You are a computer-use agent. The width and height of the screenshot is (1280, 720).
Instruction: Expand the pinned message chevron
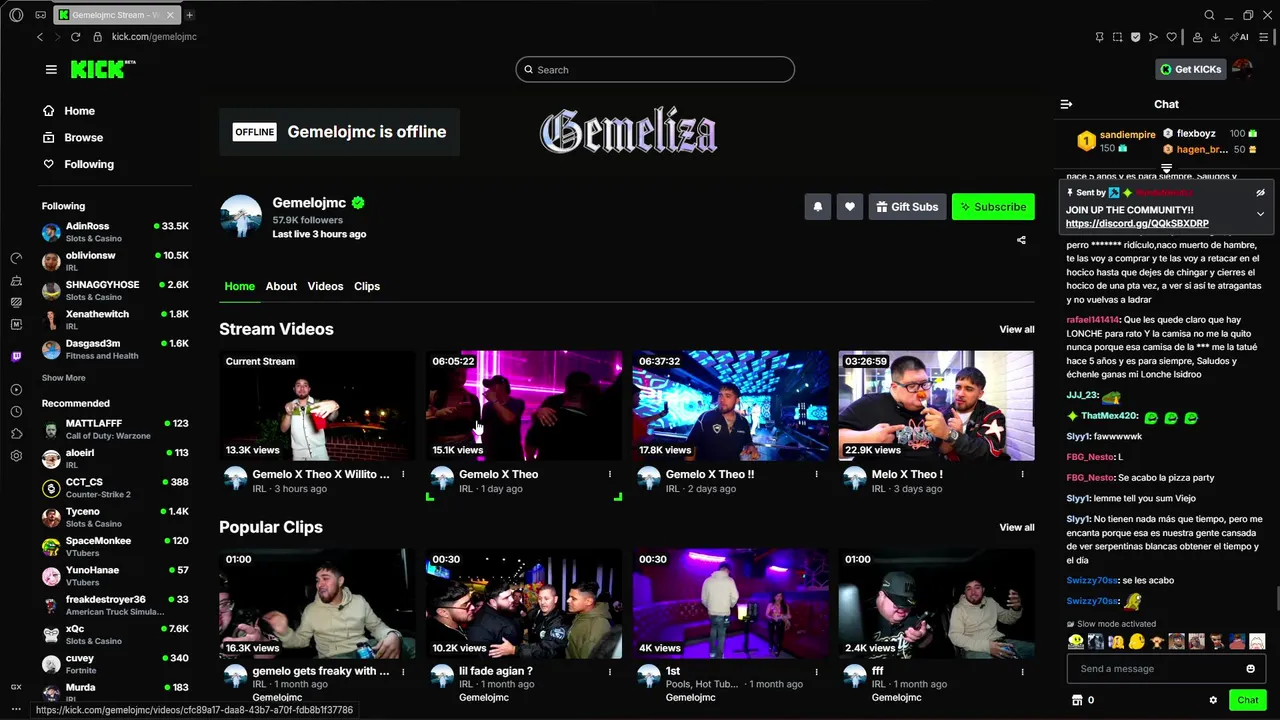pyautogui.click(x=1260, y=213)
